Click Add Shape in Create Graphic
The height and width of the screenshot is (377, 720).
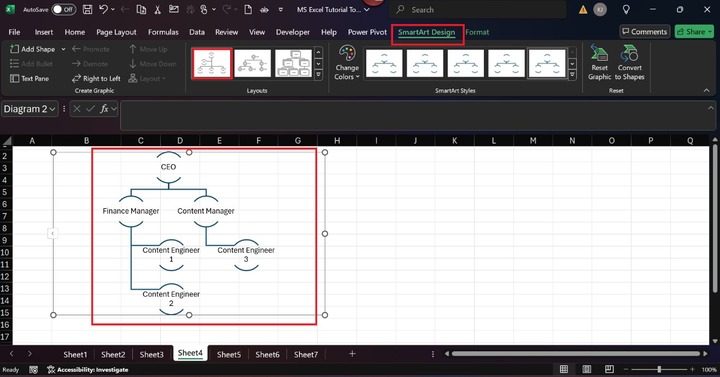point(33,49)
